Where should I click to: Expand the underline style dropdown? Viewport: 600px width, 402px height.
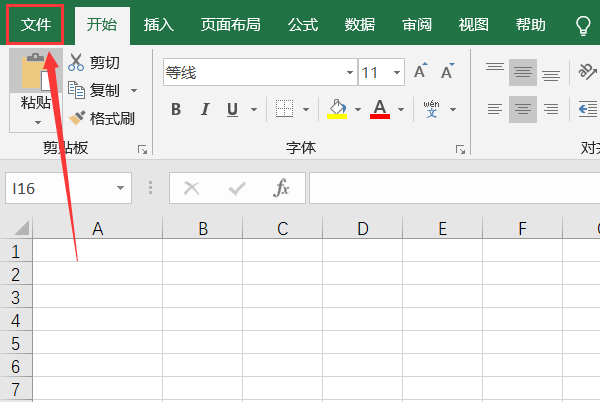[254, 109]
